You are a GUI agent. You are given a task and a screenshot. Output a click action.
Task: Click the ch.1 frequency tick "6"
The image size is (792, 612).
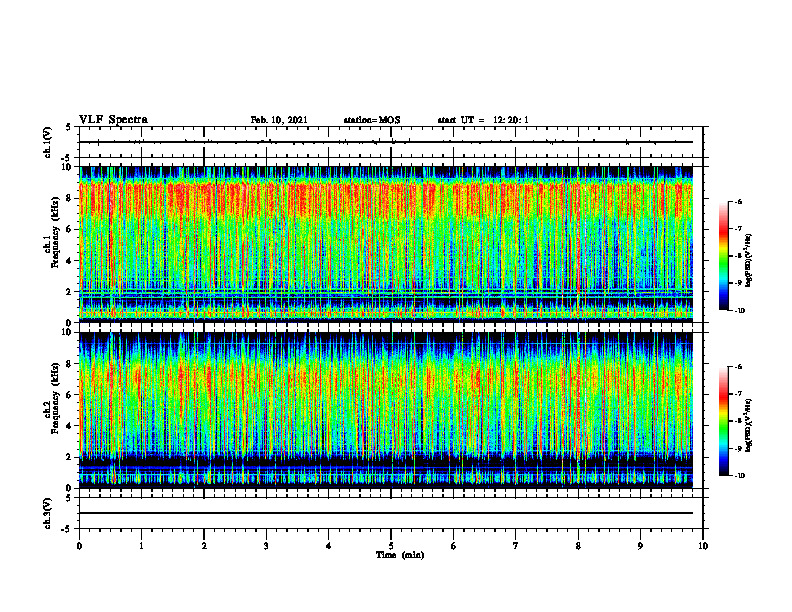pyautogui.click(x=70, y=229)
